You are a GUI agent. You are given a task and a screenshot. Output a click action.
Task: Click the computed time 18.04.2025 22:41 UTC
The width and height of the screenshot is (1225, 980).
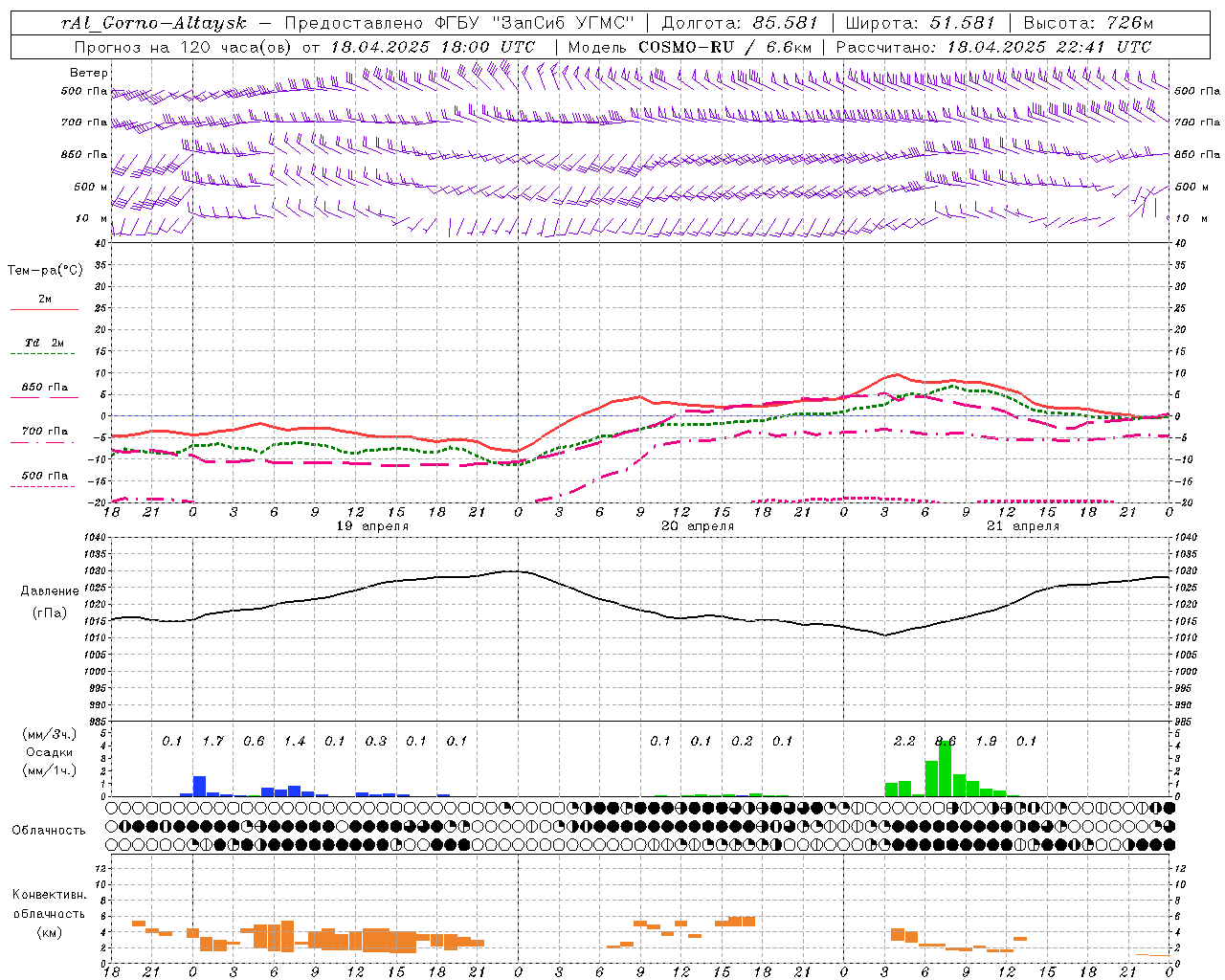coord(1050,47)
